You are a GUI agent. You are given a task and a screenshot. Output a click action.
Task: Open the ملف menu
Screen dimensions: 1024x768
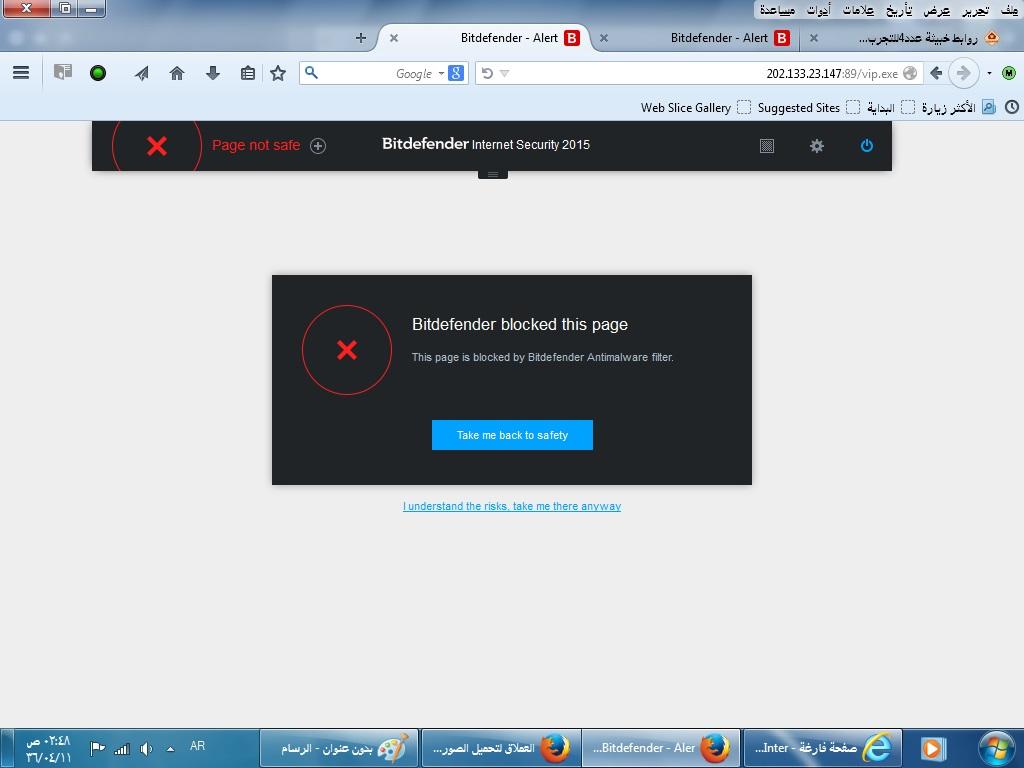[x=1009, y=10]
